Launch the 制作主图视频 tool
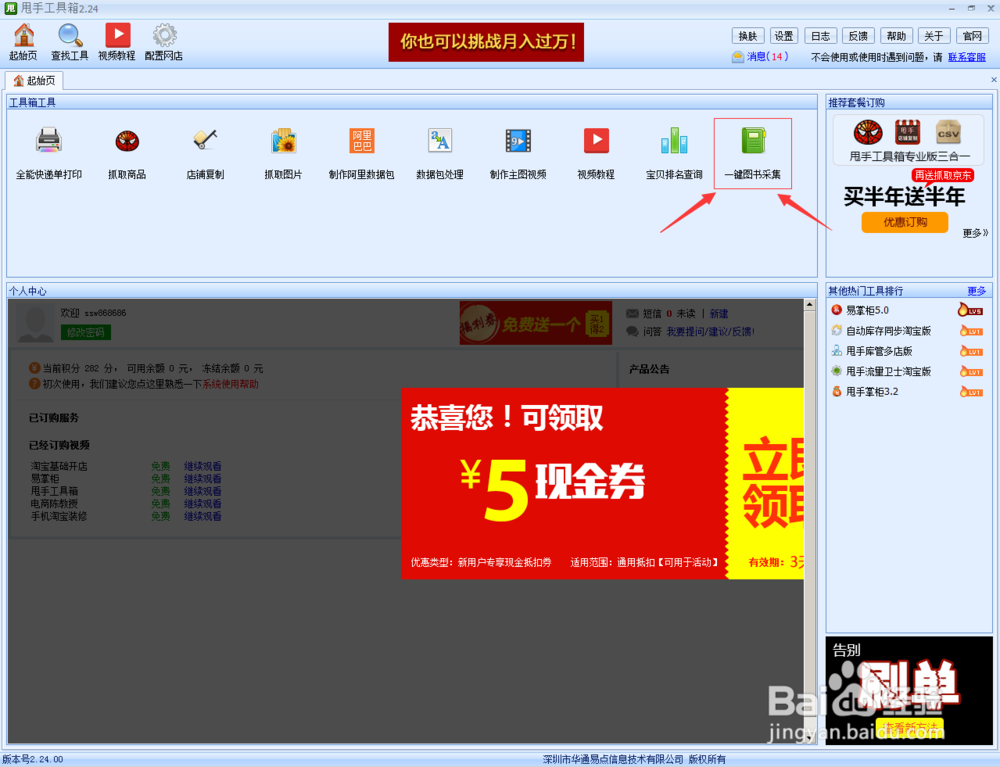The image size is (1000, 767). [x=518, y=154]
